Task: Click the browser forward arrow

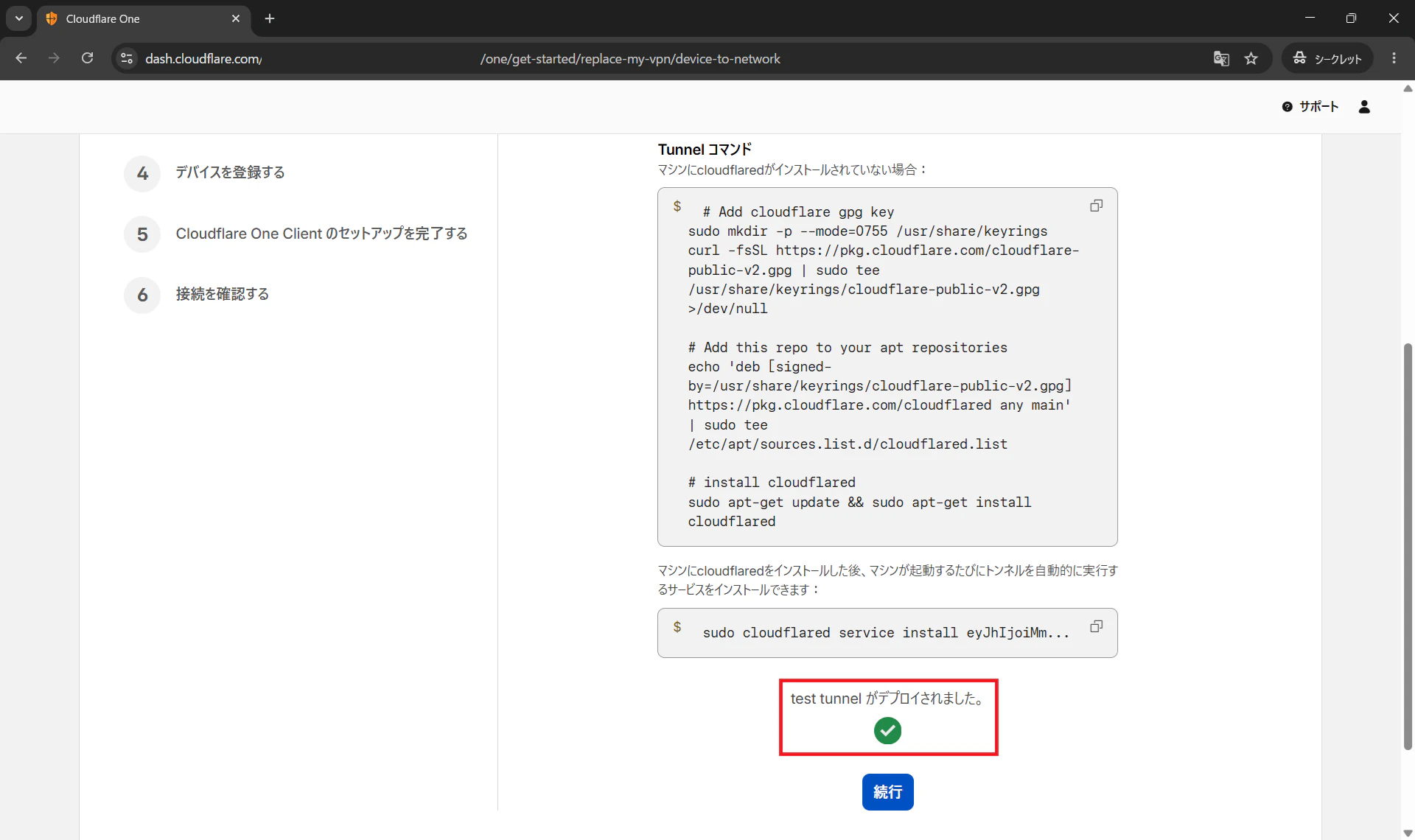Action: [54, 58]
